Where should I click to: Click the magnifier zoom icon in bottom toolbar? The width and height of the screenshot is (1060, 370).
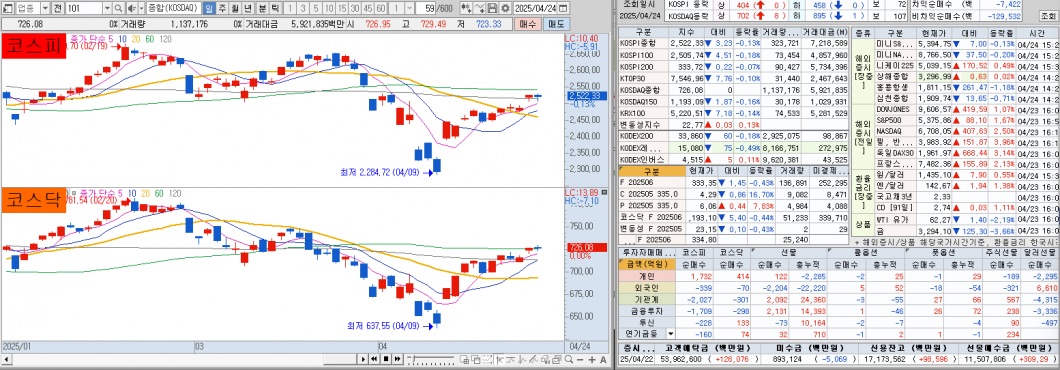pos(569,359)
